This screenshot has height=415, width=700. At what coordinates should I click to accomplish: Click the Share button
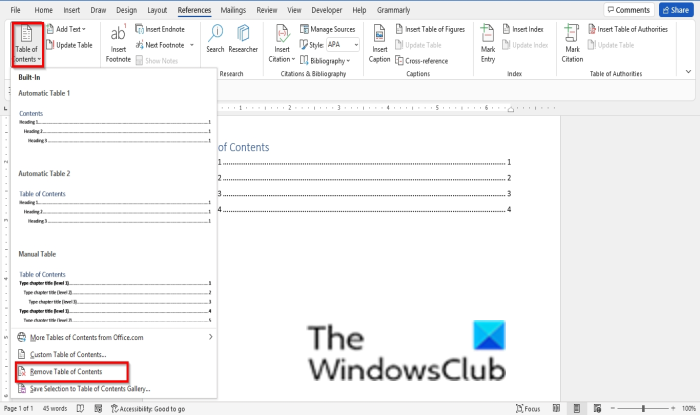[676, 10]
